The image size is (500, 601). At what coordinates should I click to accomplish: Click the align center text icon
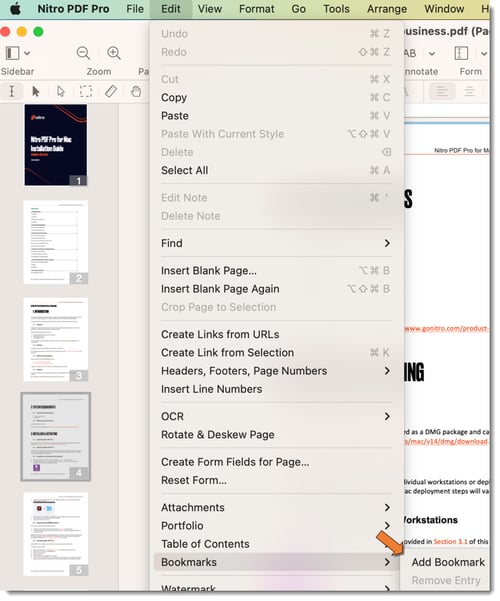pos(469,91)
